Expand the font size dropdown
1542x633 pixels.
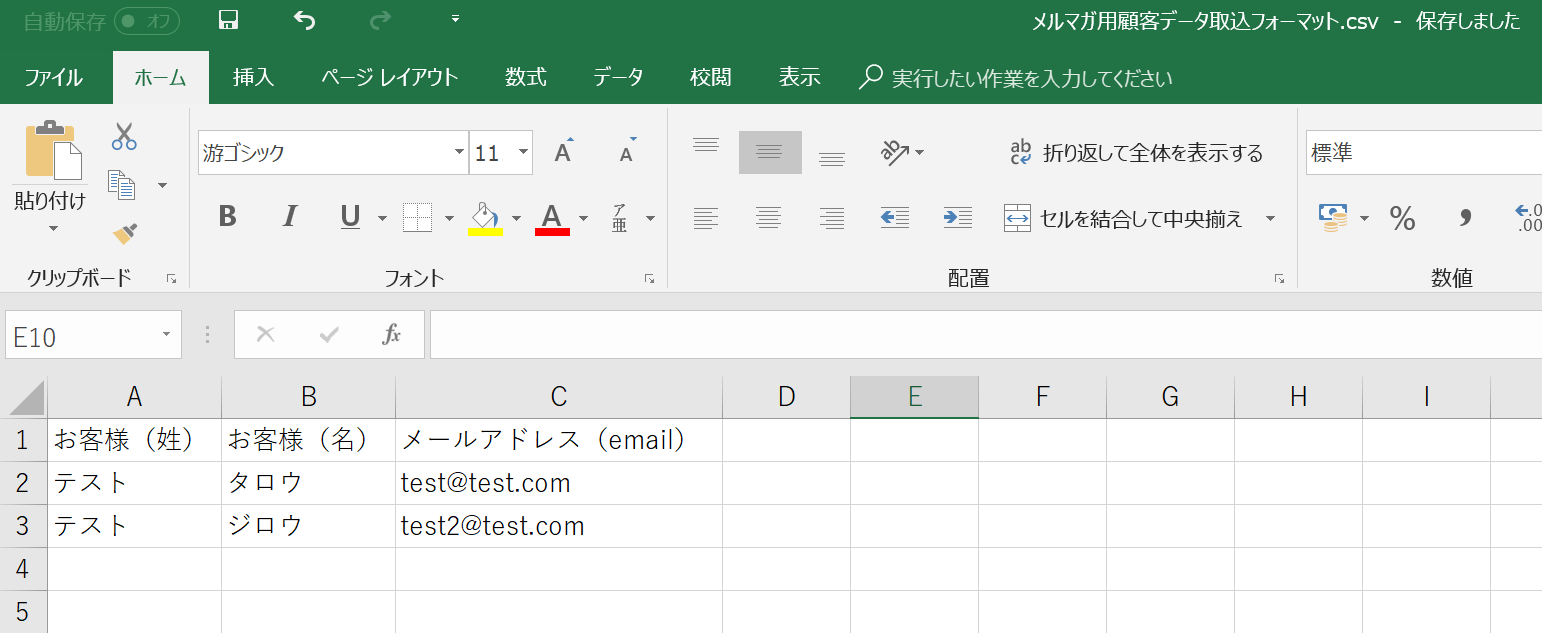(x=523, y=153)
